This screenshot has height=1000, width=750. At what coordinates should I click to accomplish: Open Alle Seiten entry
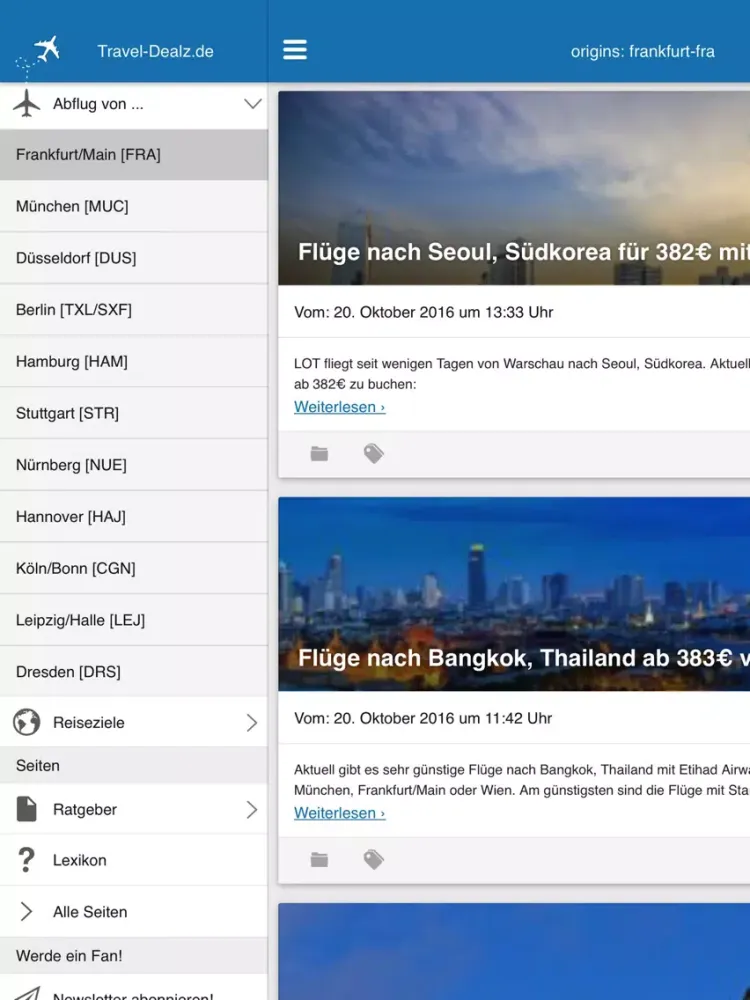(x=134, y=911)
